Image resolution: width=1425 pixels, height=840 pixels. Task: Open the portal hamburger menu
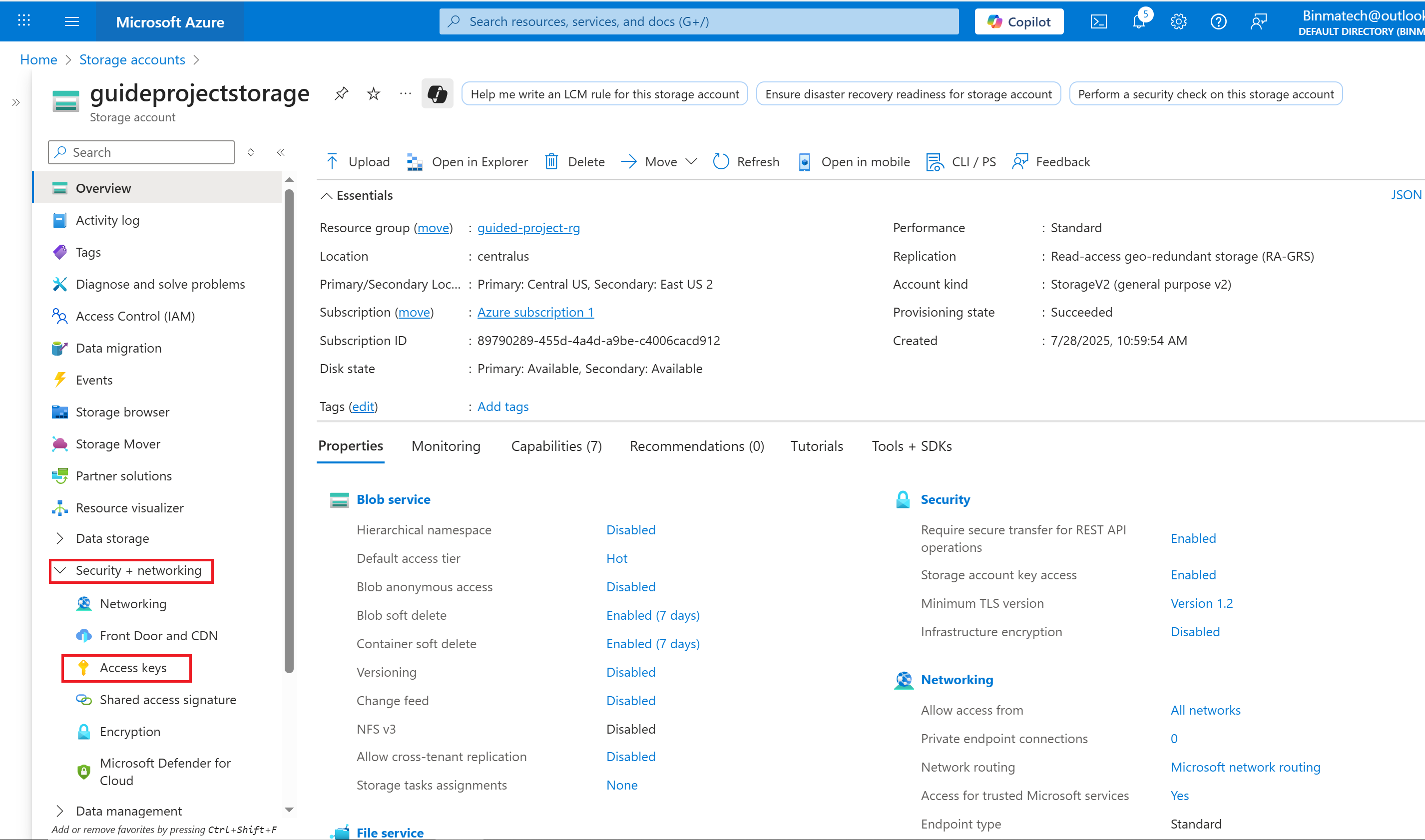click(71, 21)
